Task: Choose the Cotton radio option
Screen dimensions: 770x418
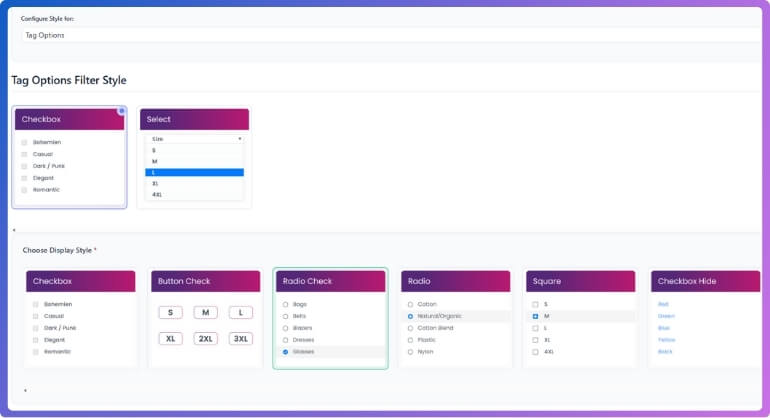Action: (411, 304)
